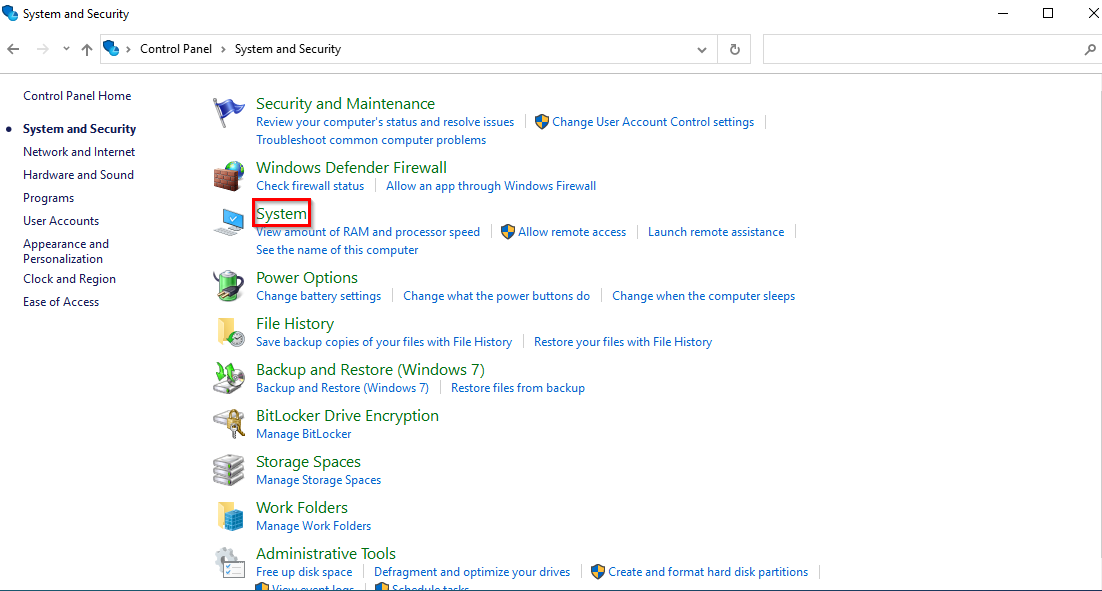Click Allow remote access link

(572, 232)
